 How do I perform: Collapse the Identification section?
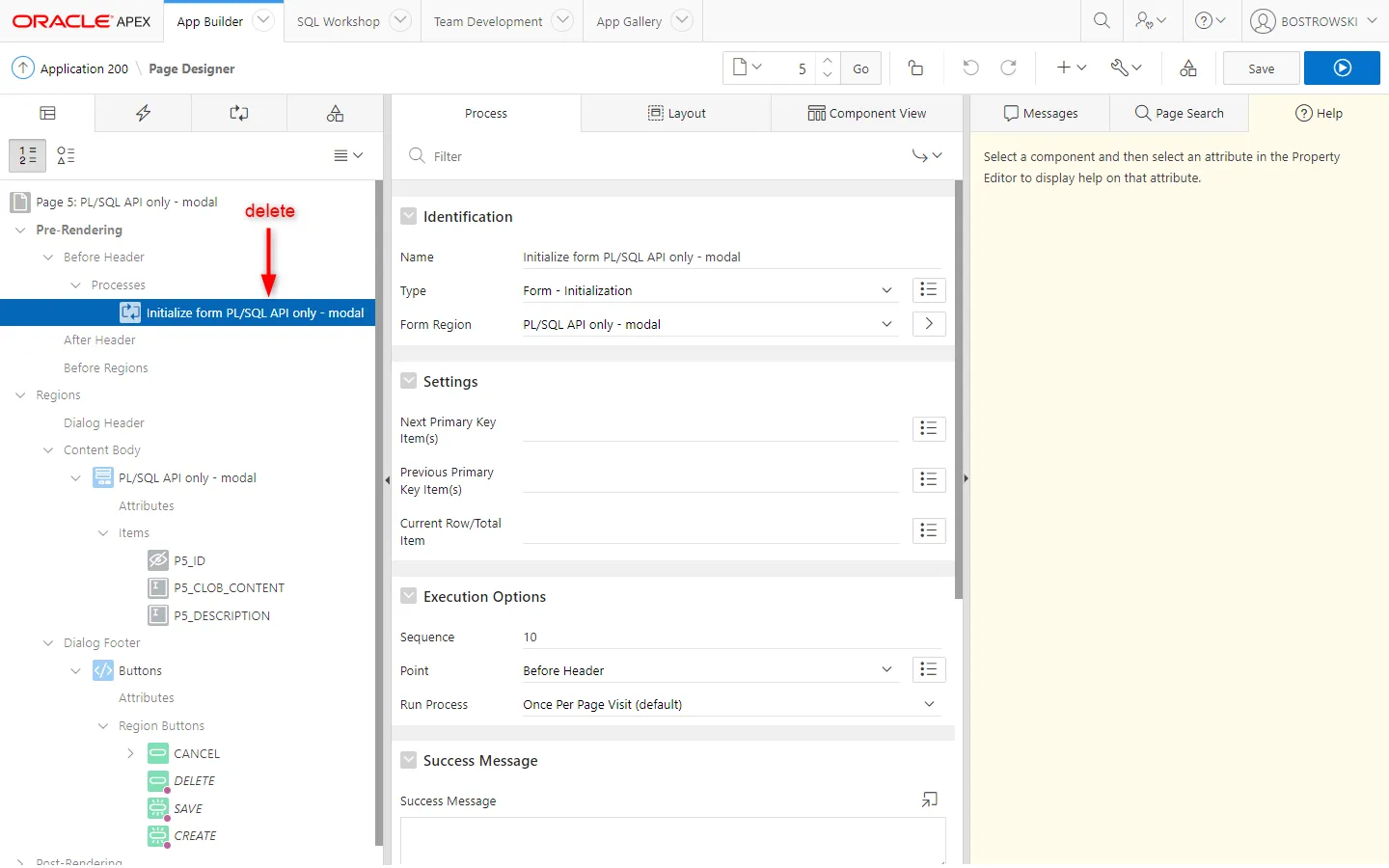(409, 217)
